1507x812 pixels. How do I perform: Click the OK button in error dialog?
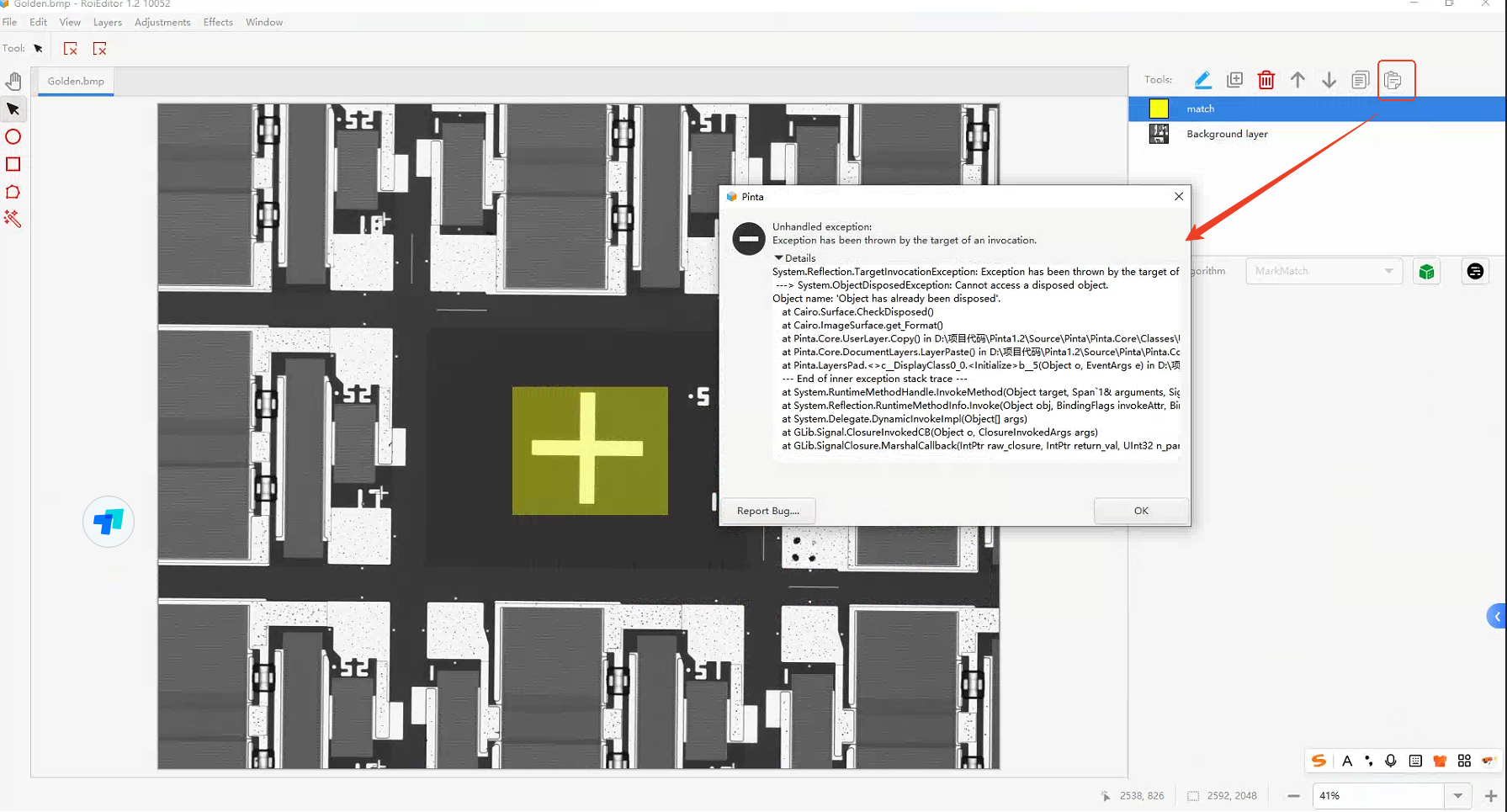[x=1141, y=511]
